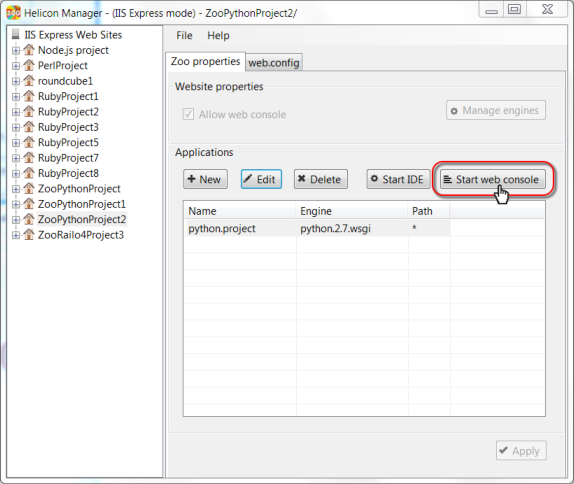This screenshot has width=574, height=484.
Task: Click the Edit application button
Action: 261,179
